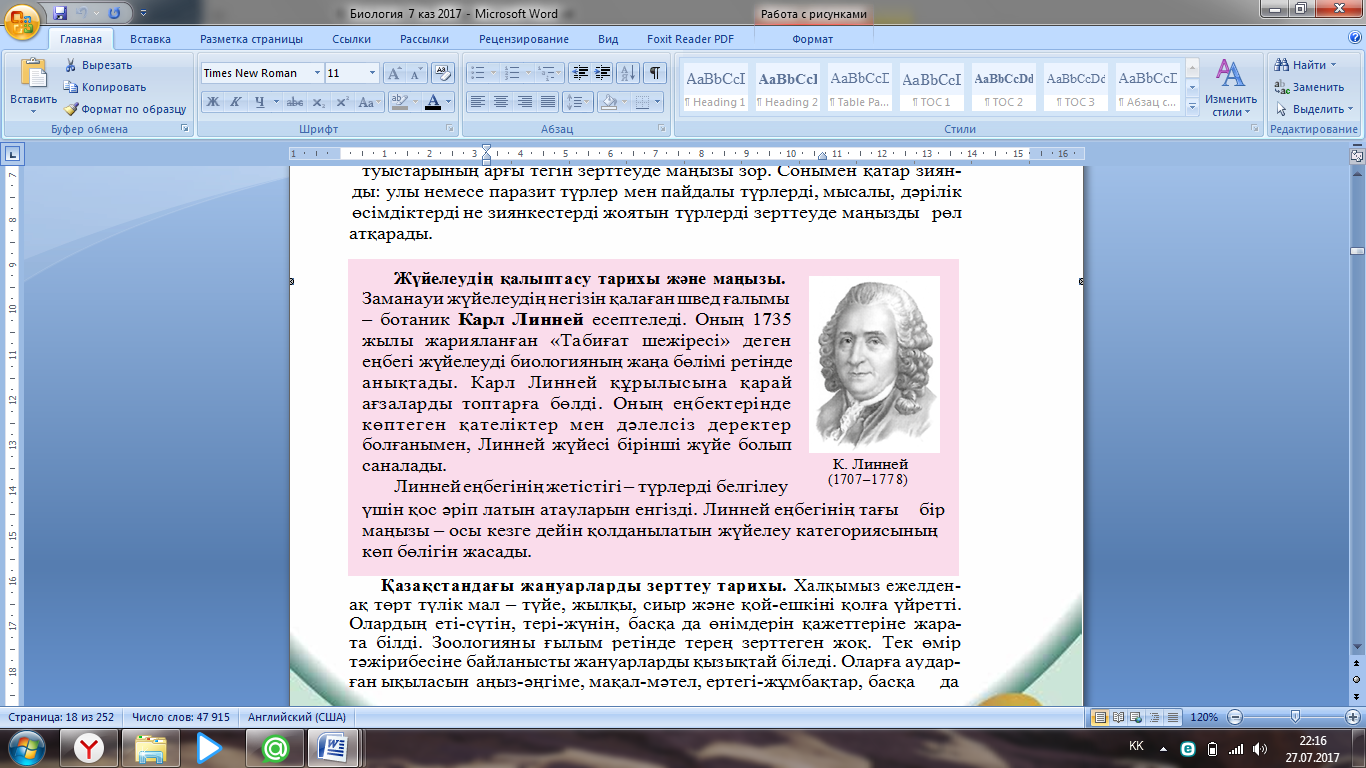Increase paragraph indent
The width and height of the screenshot is (1366, 768).
click(603, 73)
